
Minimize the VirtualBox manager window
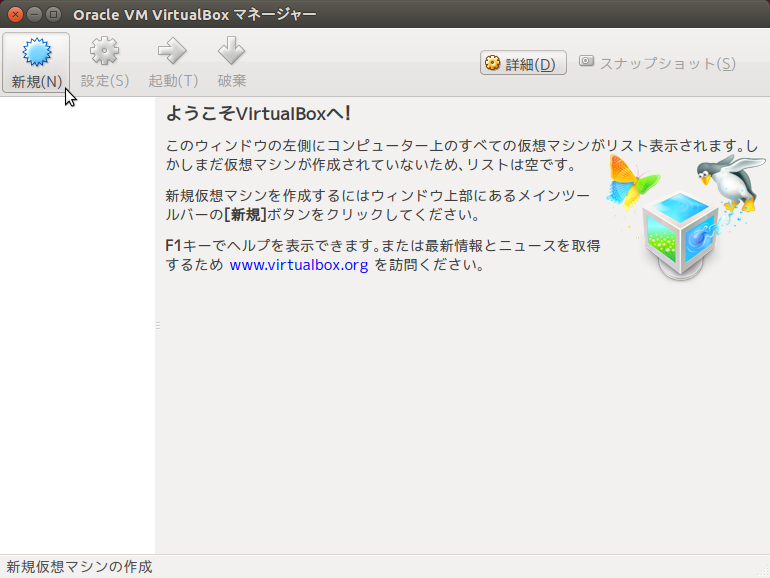pyautogui.click(x=34, y=14)
